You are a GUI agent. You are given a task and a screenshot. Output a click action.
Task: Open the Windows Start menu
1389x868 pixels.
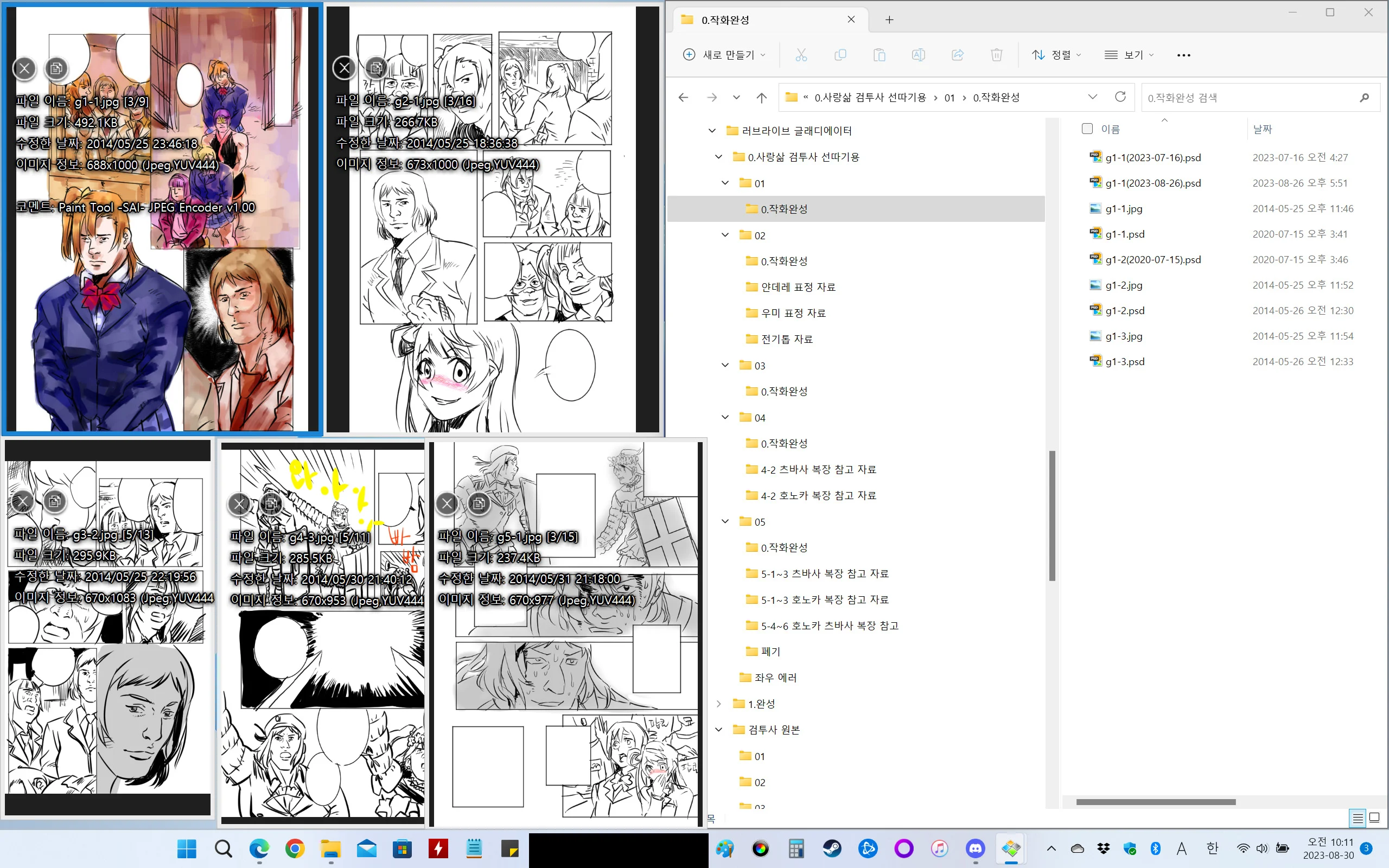pos(187,848)
